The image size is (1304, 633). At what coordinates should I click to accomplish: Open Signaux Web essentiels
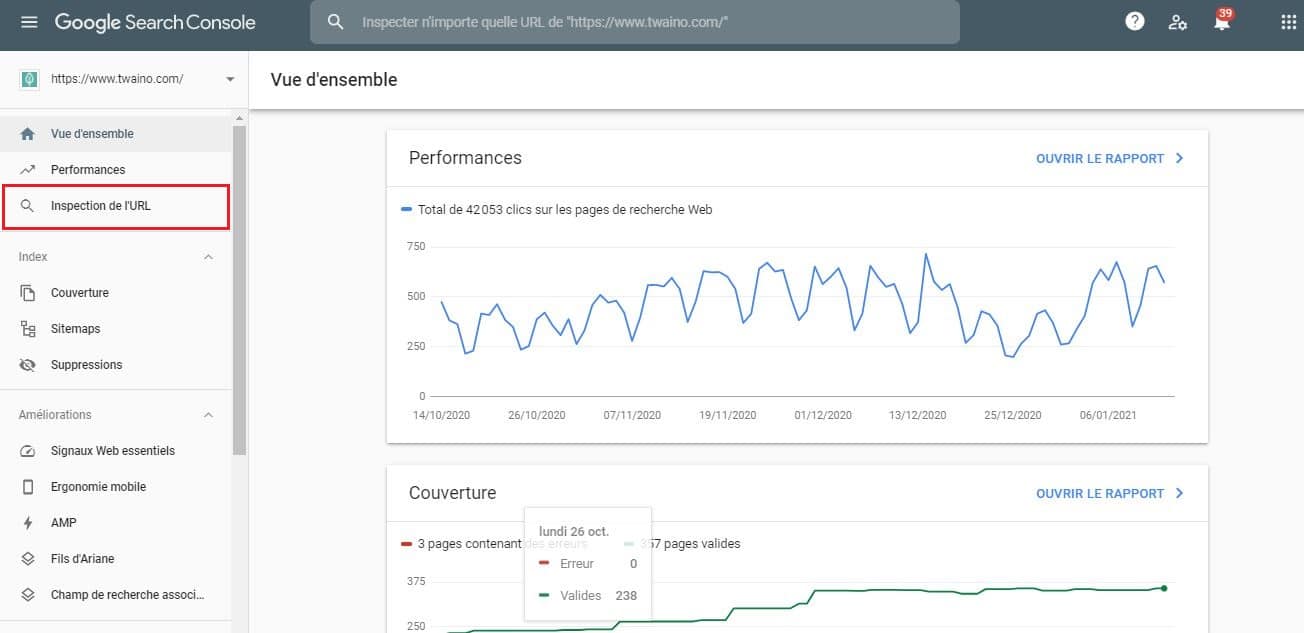click(116, 451)
